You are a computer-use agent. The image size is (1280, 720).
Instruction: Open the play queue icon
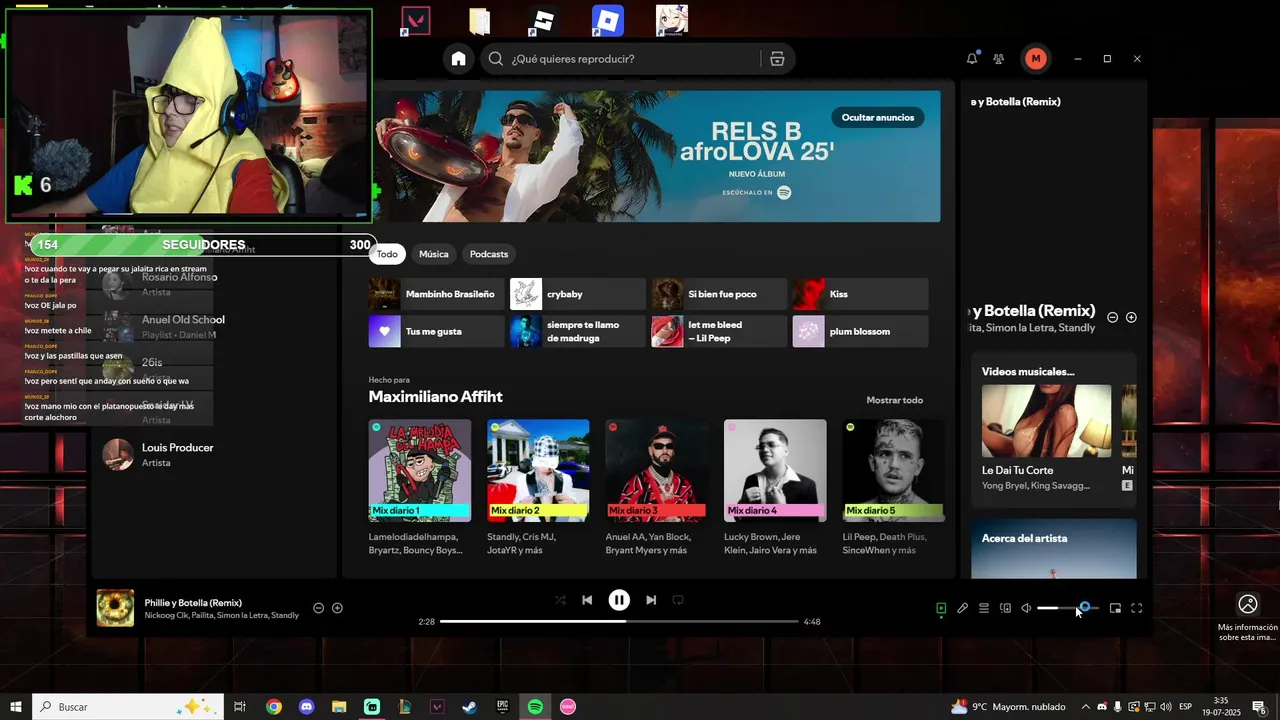984,608
